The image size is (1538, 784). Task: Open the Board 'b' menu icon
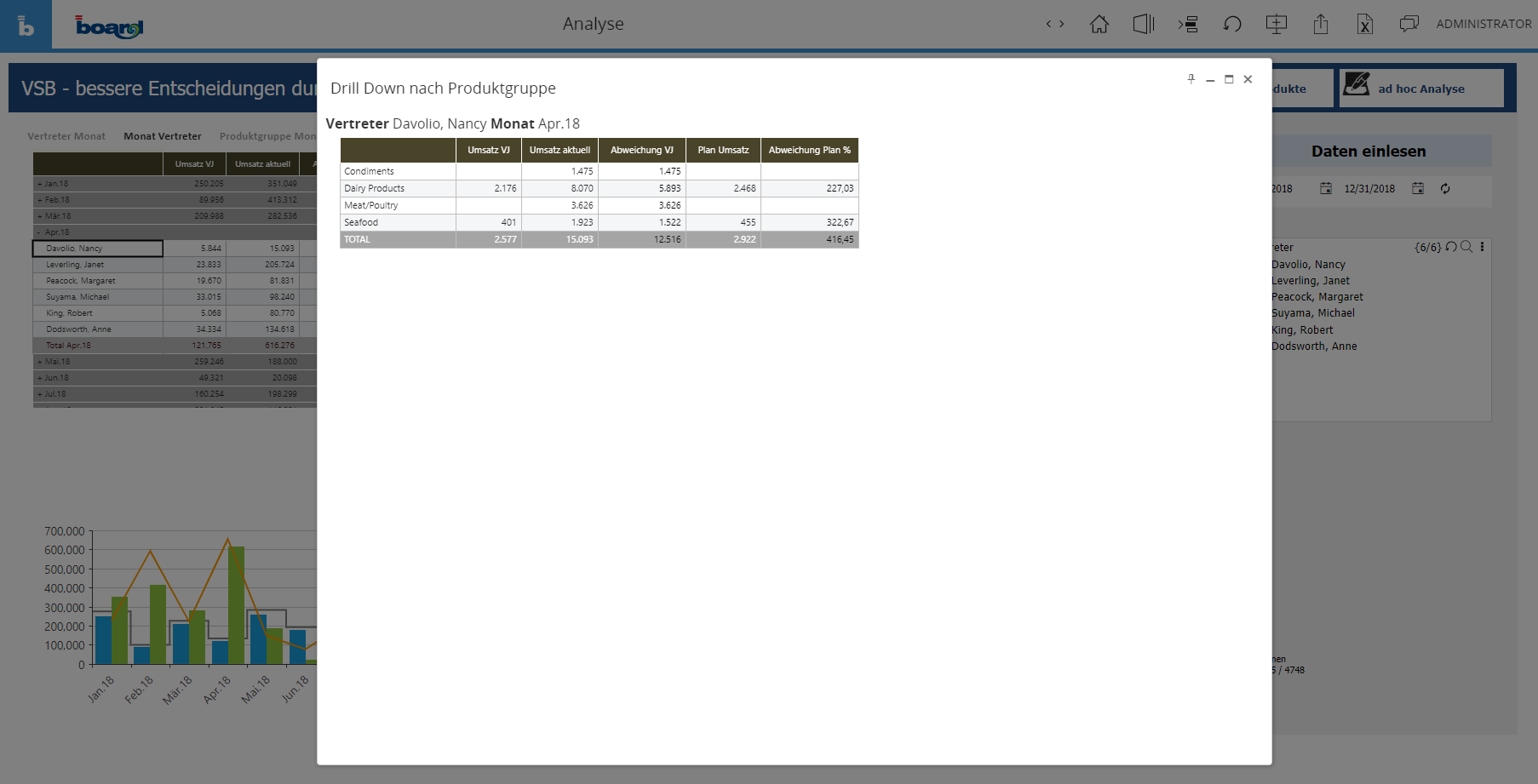pos(26,25)
